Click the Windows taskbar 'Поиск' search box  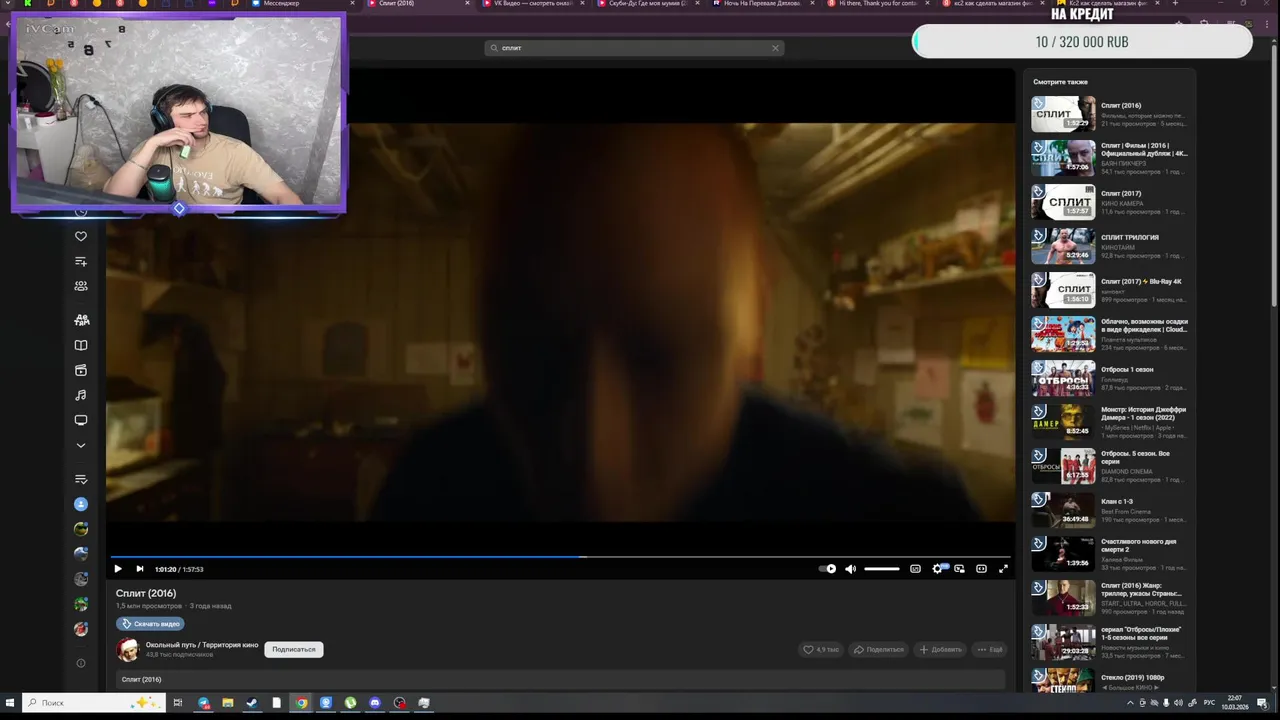pyautogui.click(x=94, y=703)
